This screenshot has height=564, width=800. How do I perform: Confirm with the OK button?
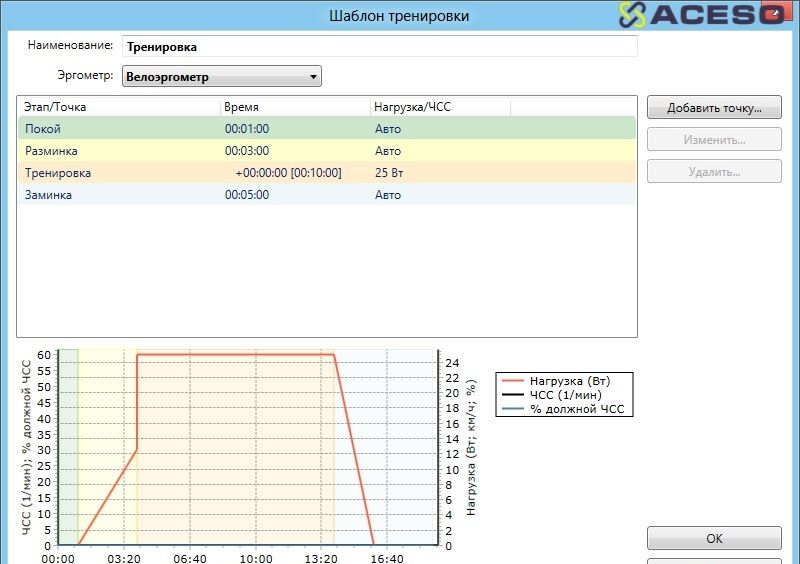714,538
